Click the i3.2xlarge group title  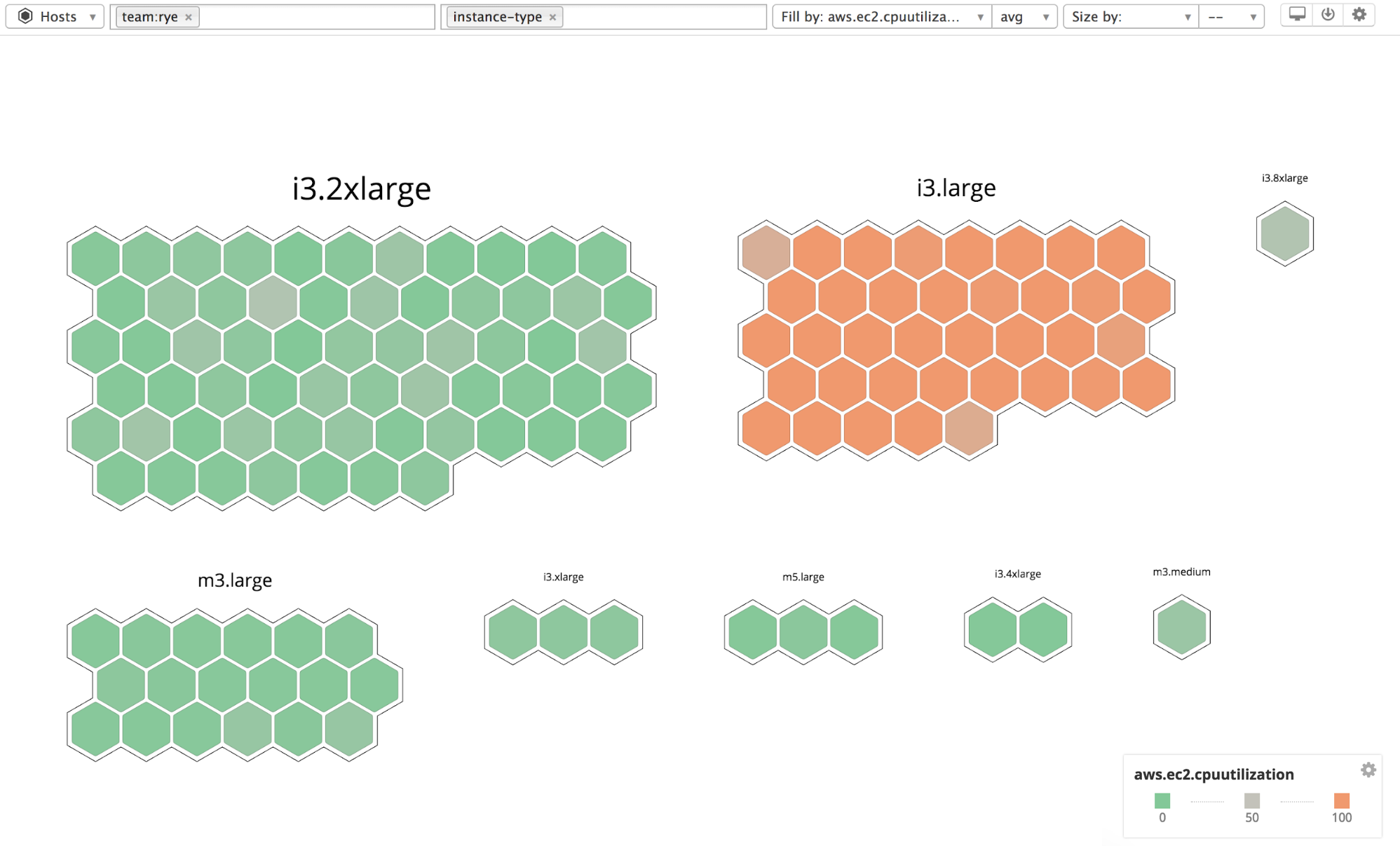tap(362, 187)
